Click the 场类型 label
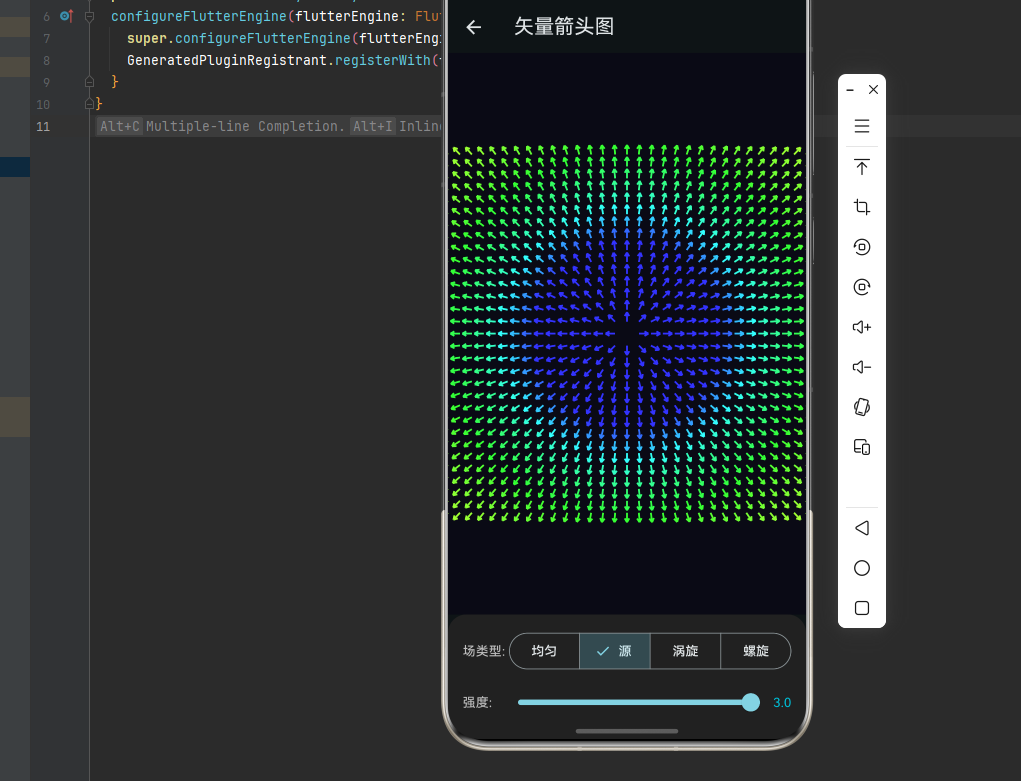Viewport: 1021px width, 781px height. point(484,651)
